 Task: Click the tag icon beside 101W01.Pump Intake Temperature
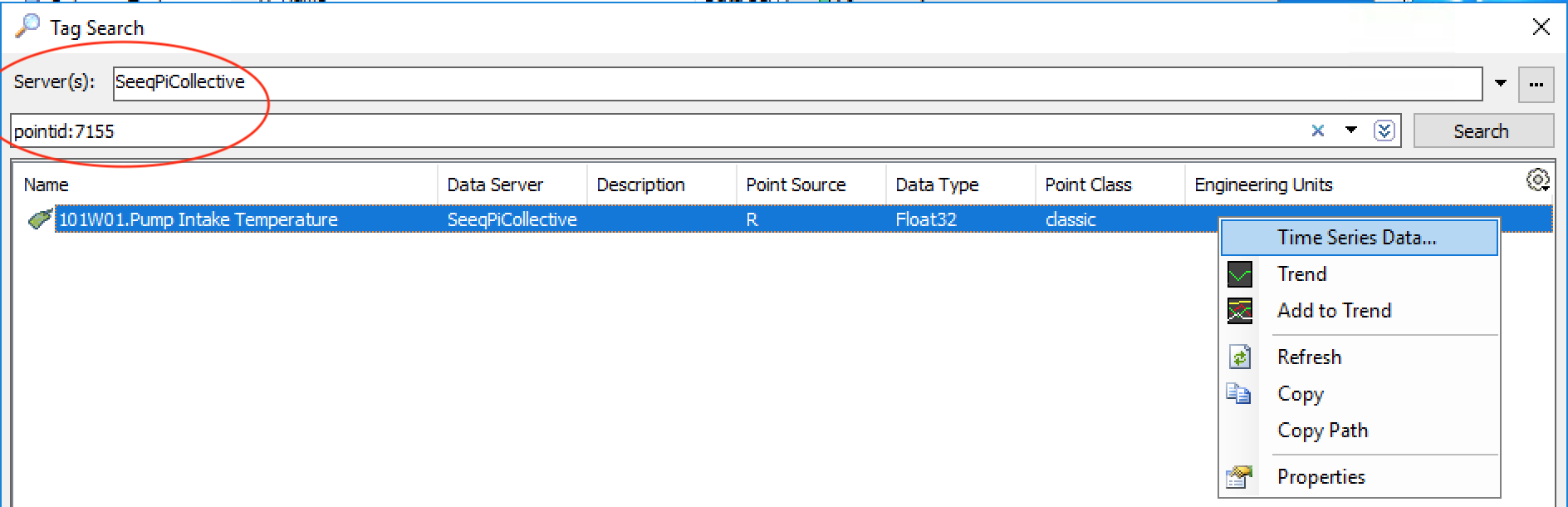[x=39, y=219]
